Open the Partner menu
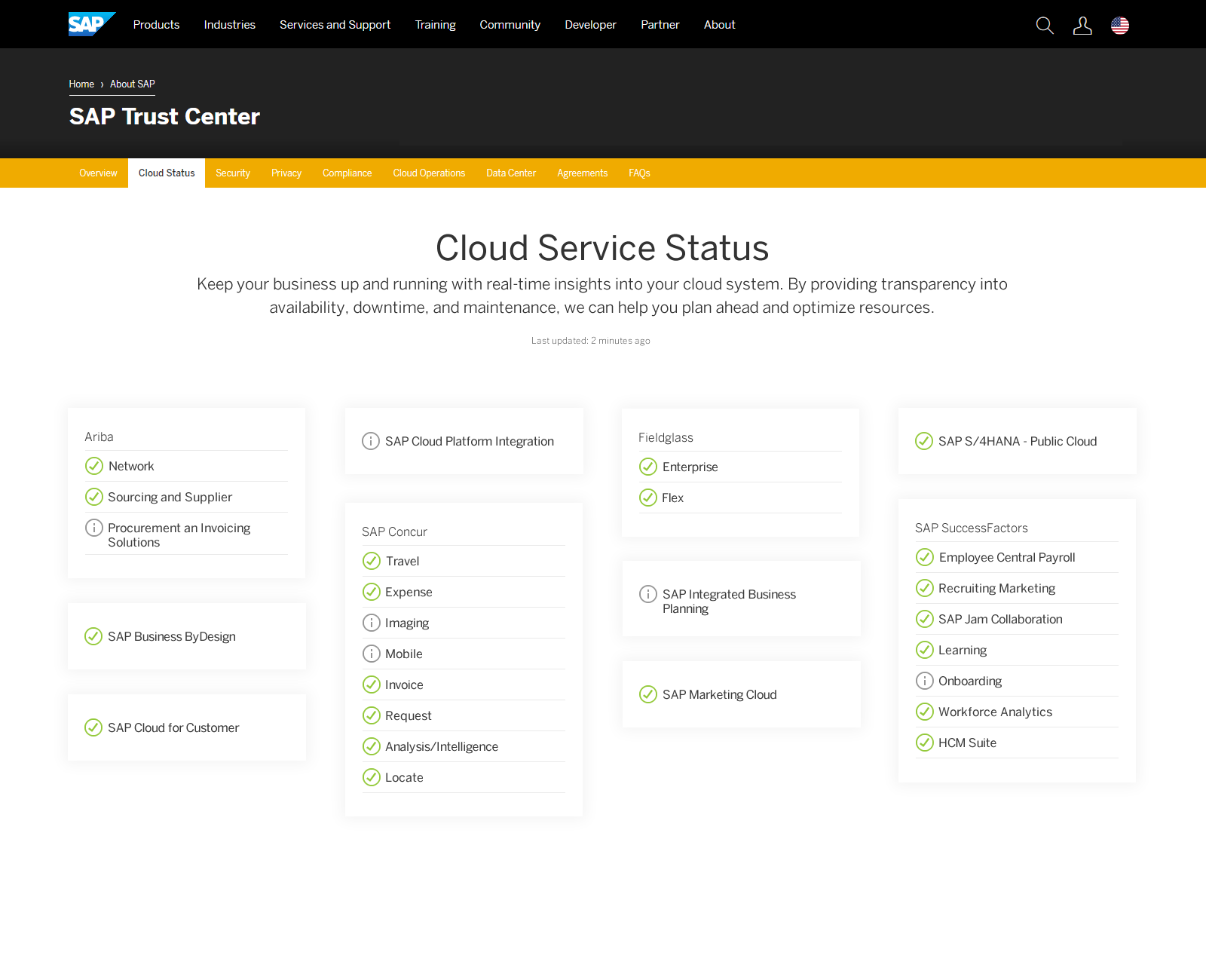 (660, 25)
